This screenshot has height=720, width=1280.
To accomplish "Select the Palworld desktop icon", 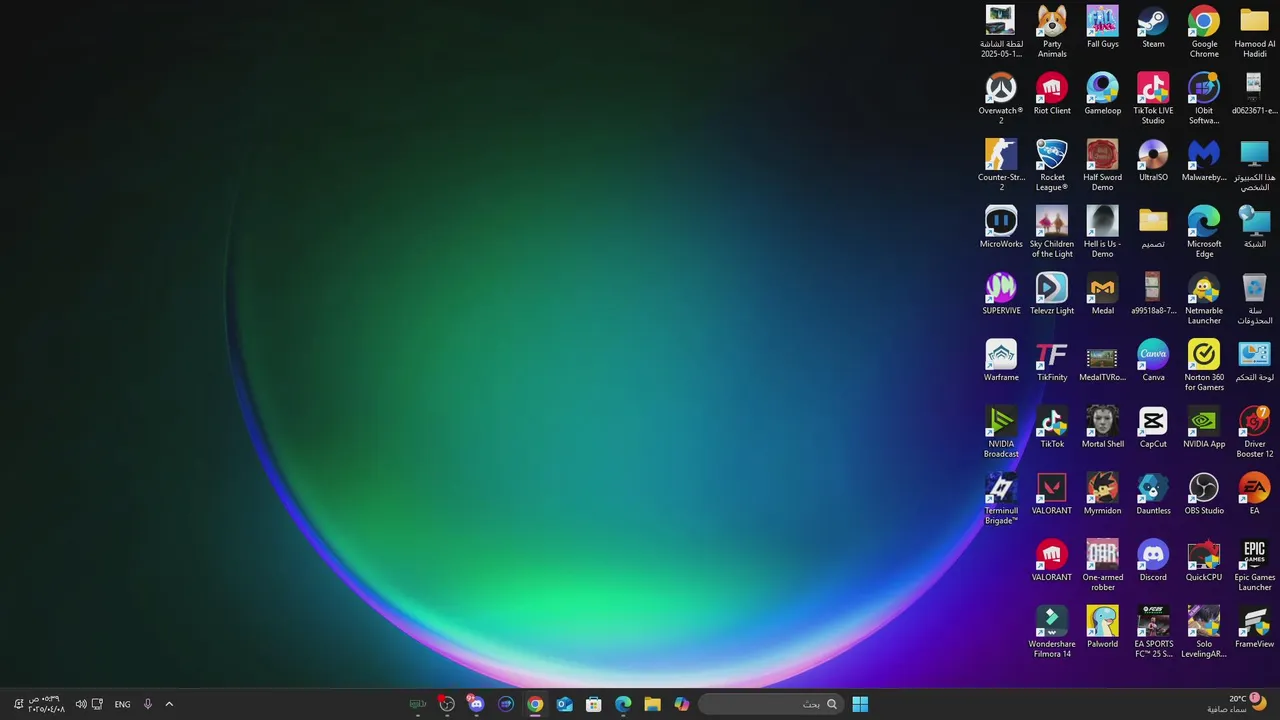I will [x=1102, y=627].
